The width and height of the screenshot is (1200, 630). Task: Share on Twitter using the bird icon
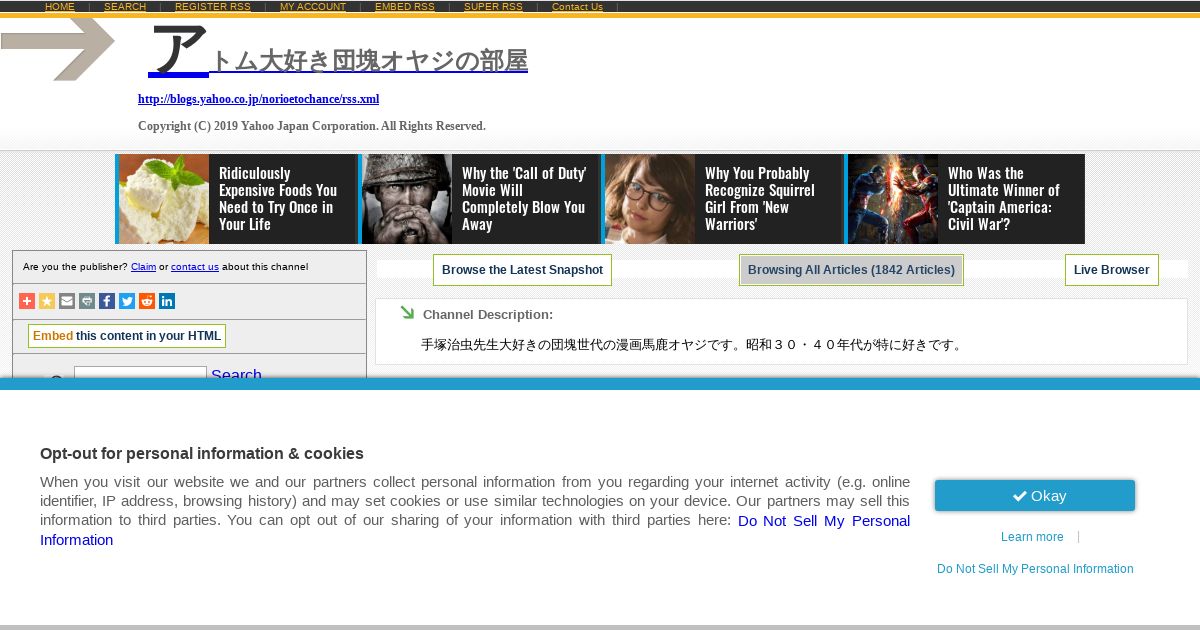click(x=127, y=301)
